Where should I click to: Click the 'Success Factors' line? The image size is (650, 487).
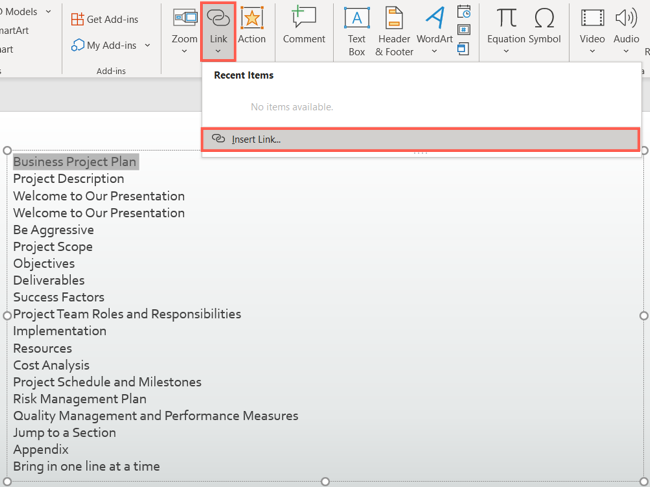pyautogui.click(x=59, y=297)
